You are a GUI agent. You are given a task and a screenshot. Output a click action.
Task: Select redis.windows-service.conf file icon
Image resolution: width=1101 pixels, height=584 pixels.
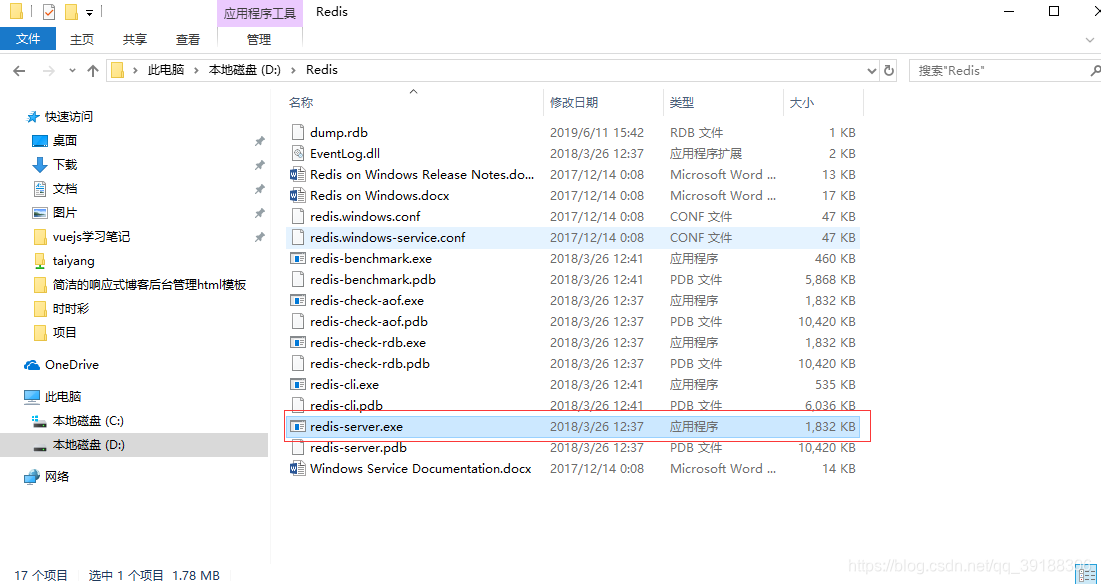point(298,238)
